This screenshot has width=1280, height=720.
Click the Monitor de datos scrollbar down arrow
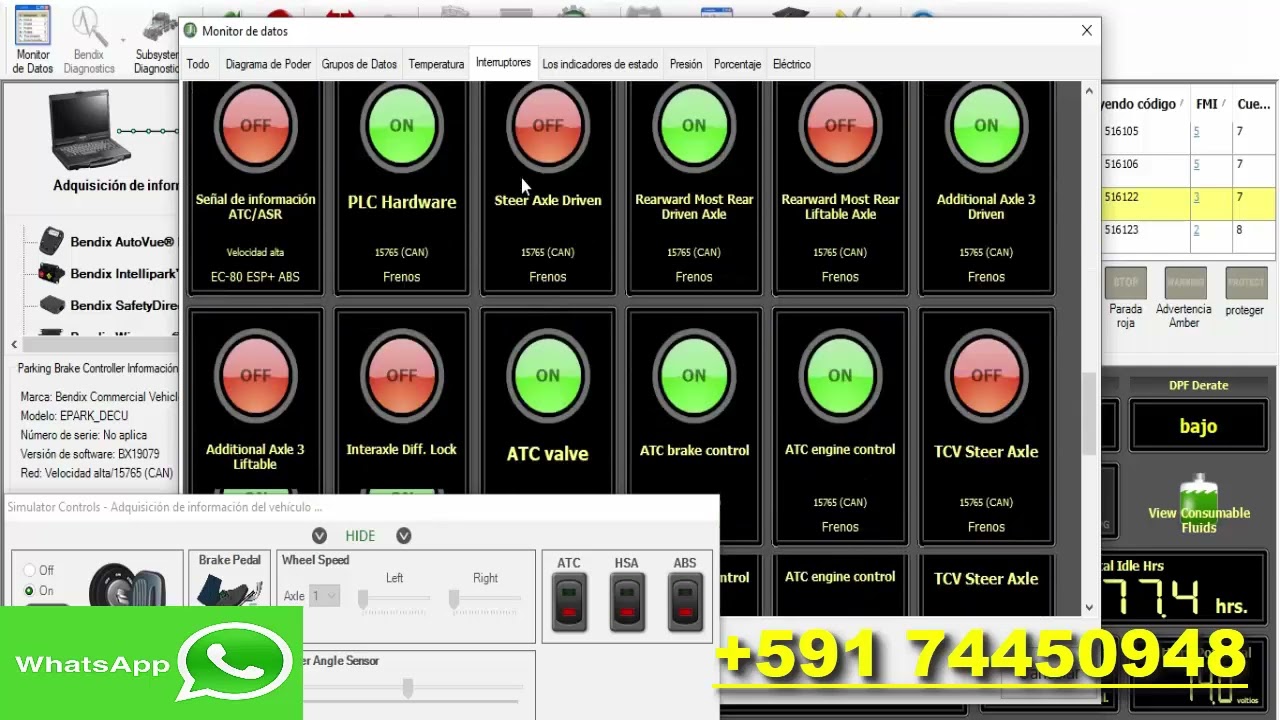(x=1088, y=607)
